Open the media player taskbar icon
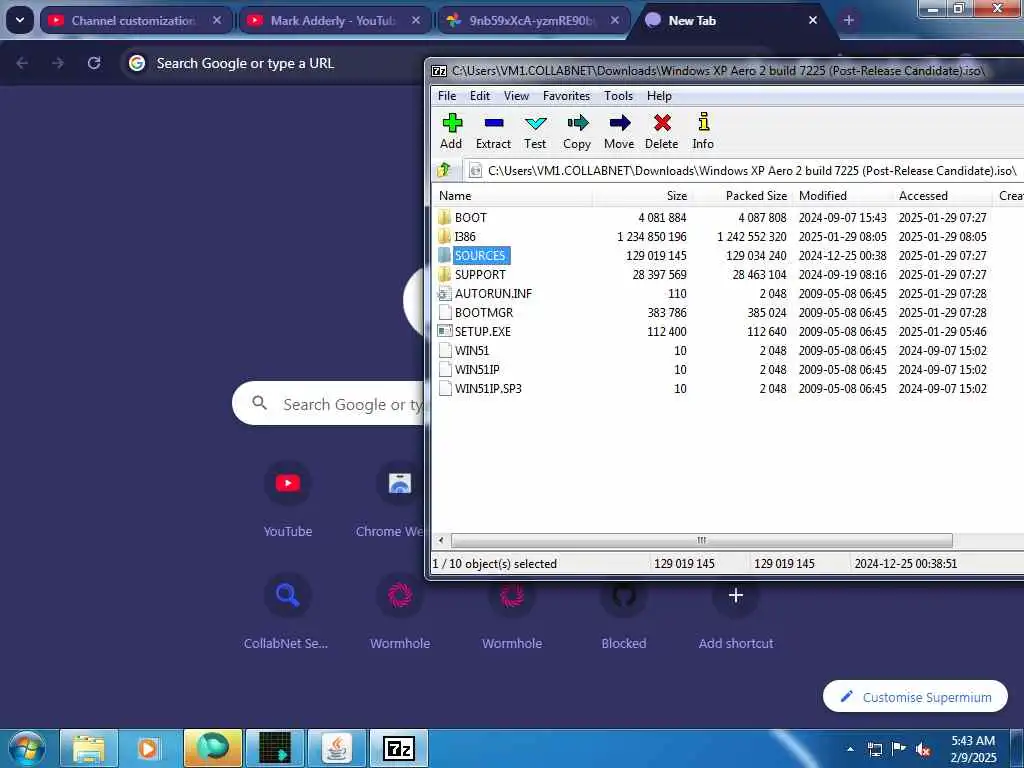This screenshot has height=768, width=1024. 148,748
